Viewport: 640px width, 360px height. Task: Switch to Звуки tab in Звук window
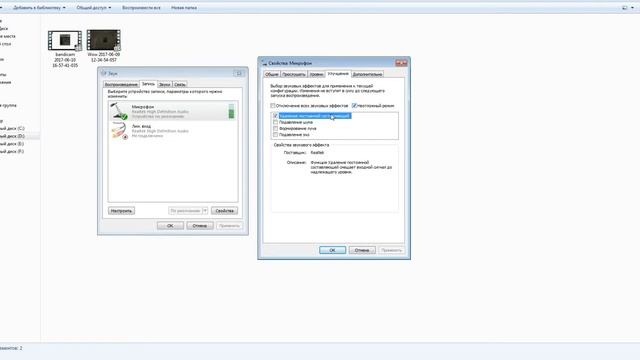pos(164,84)
